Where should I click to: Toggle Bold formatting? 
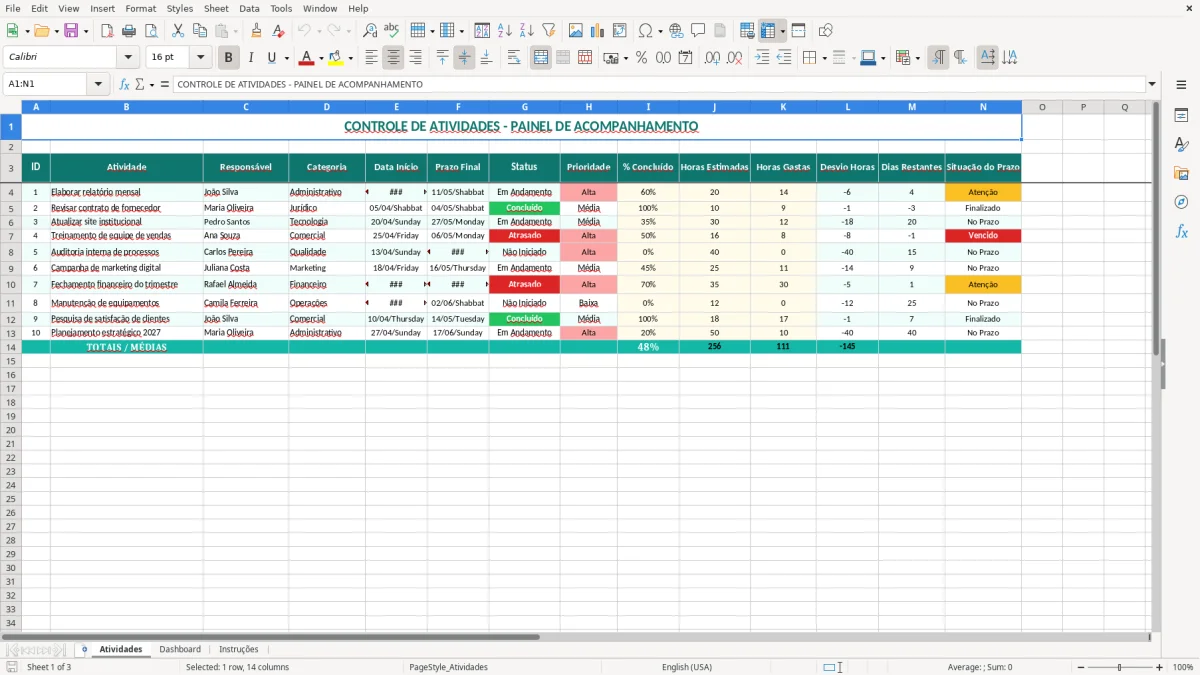(x=228, y=58)
